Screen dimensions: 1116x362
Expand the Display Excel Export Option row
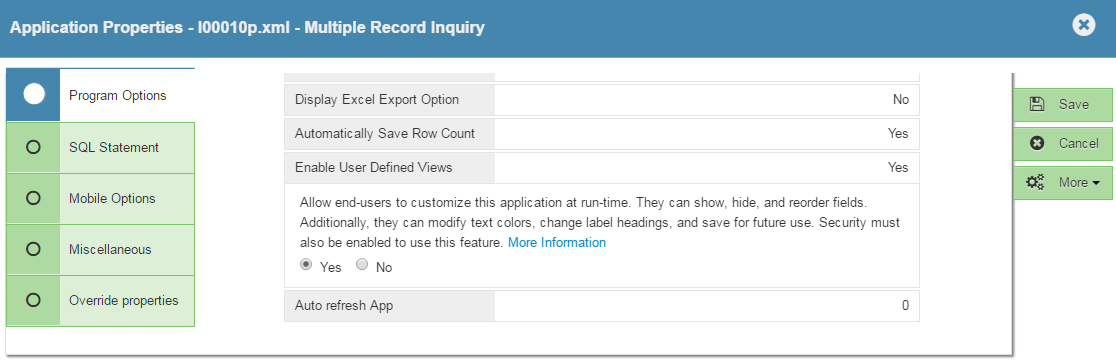point(601,100)
